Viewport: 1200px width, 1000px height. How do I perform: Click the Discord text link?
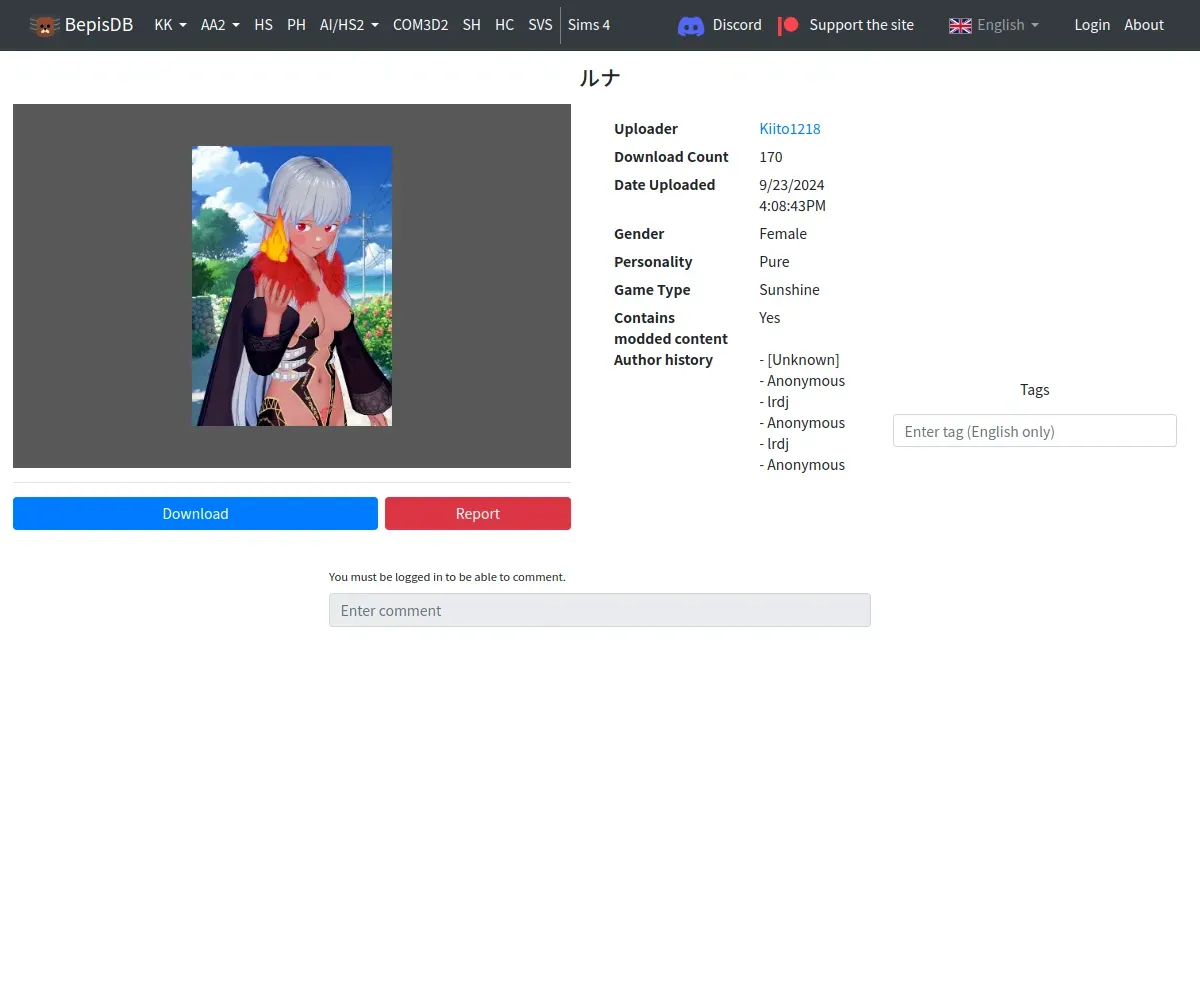737,25
